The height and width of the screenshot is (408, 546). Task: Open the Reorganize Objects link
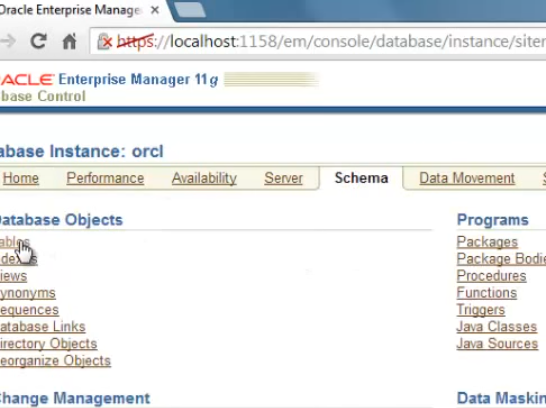[x=55, y=361]
